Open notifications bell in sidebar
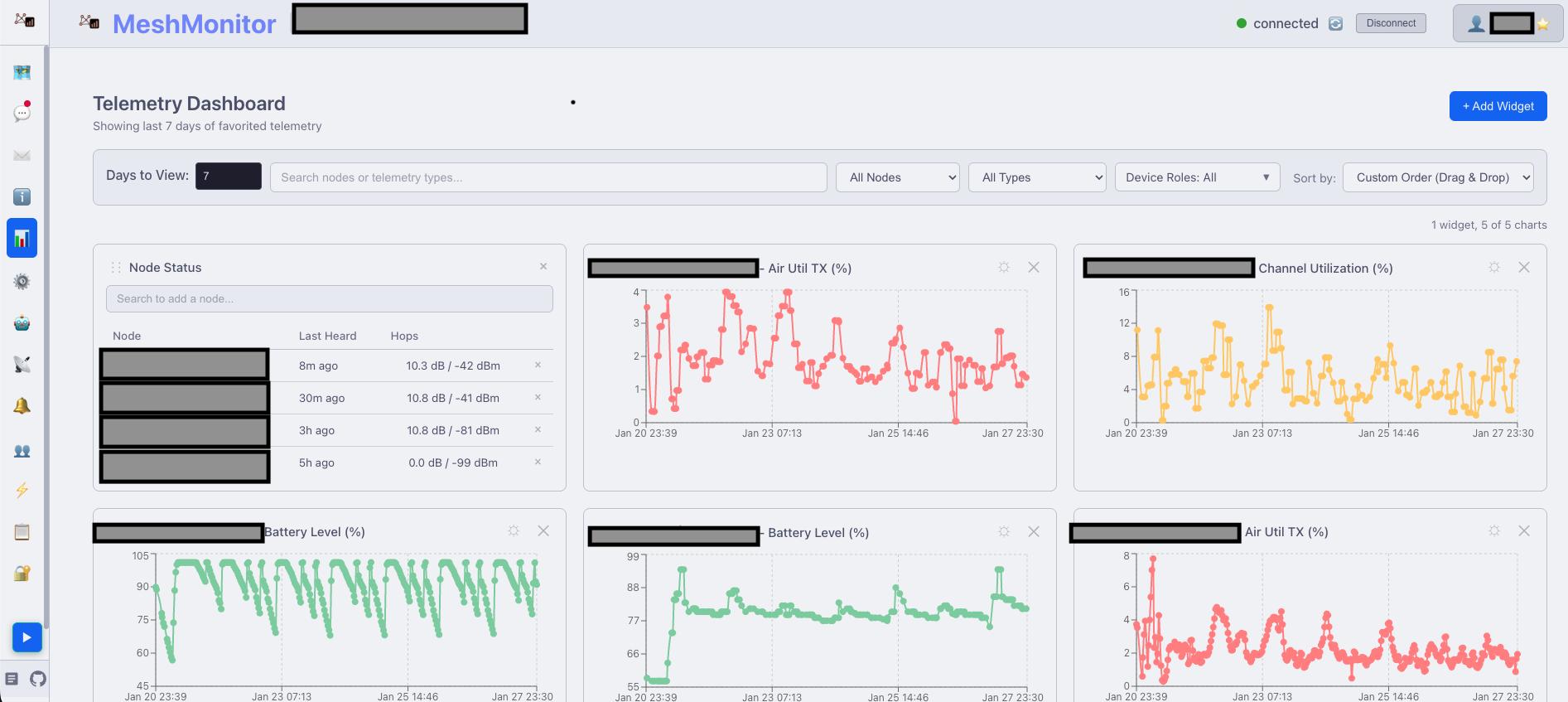This screenshot has height=702, width=1568. click(22, 405)
